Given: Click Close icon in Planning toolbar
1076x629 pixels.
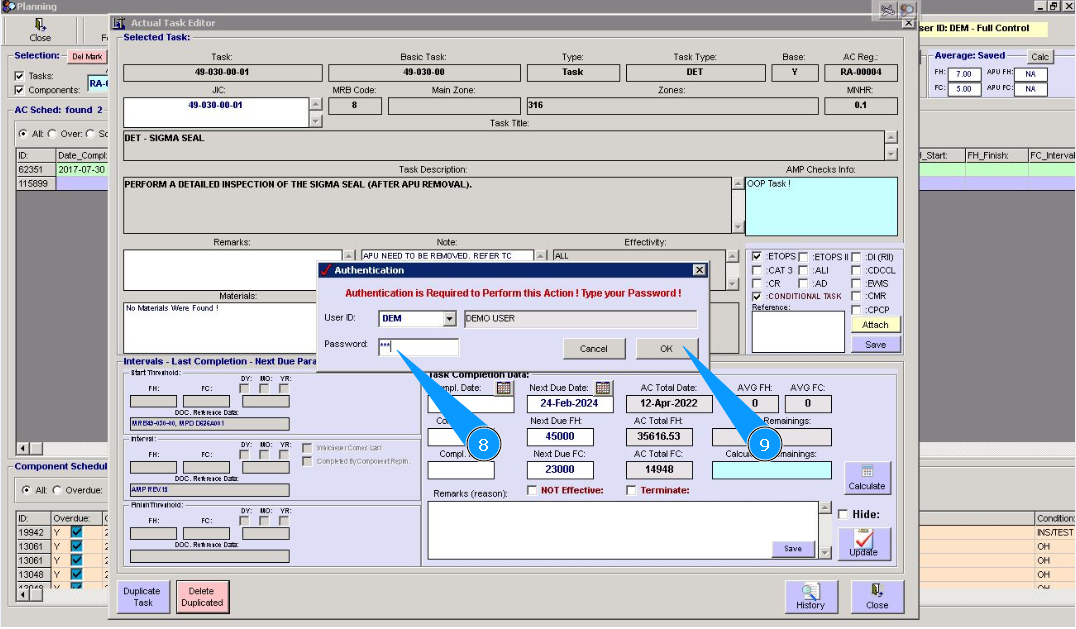Looking at the screenshot, I should [x=40, y=30].
